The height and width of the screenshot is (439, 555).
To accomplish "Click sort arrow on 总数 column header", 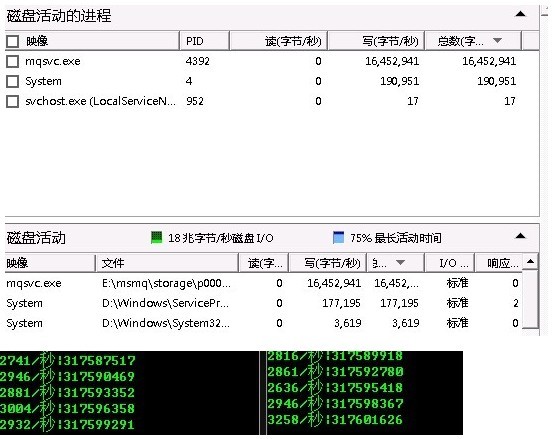I will tap(497, 41).
